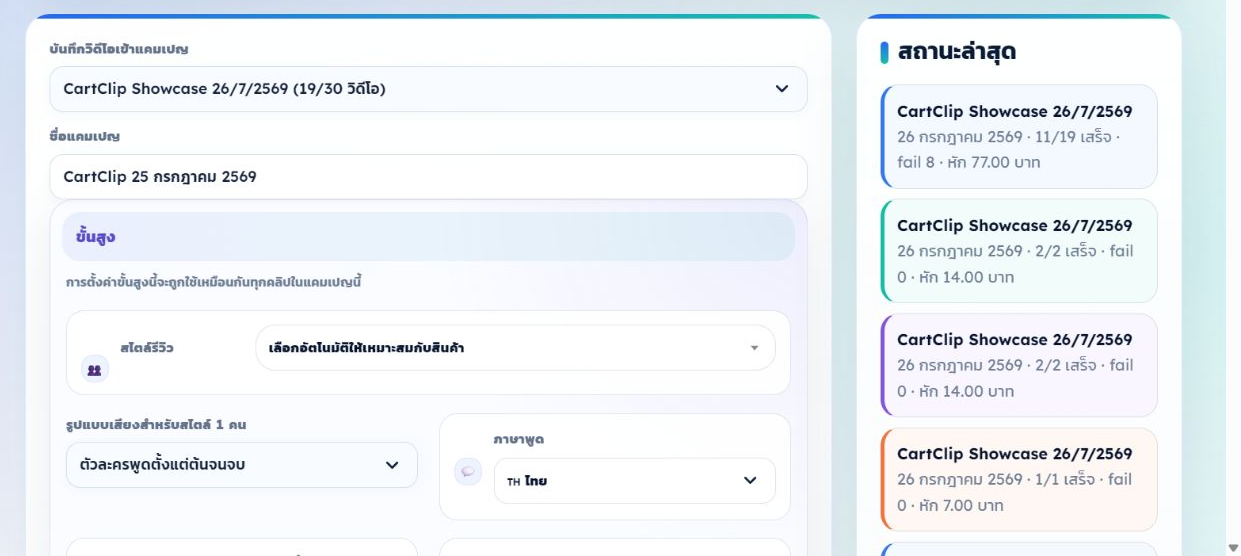Open the purple status card with 2/2 เสร็จ

(1019, 365)
